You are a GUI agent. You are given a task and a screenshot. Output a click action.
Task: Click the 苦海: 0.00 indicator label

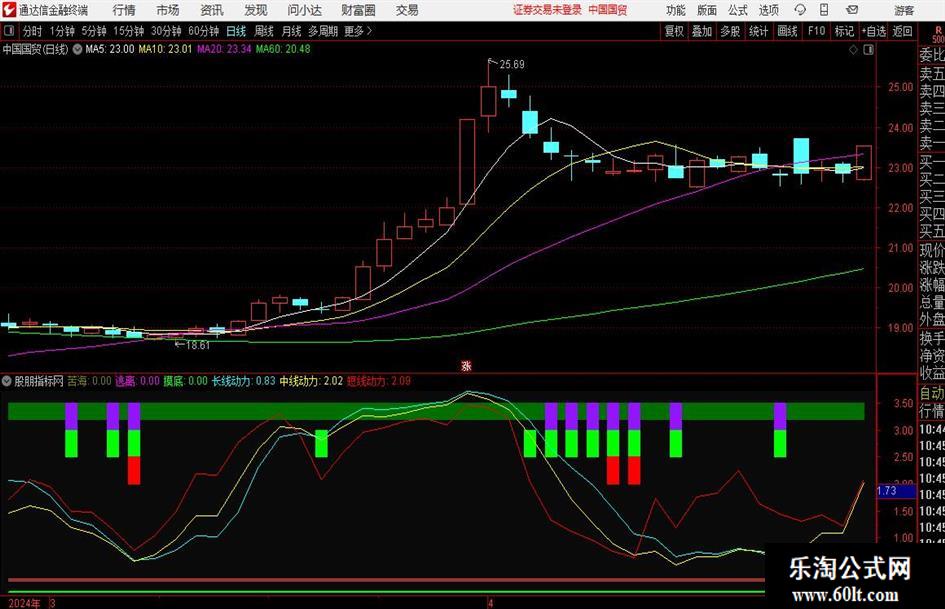[x=89, y=381]
